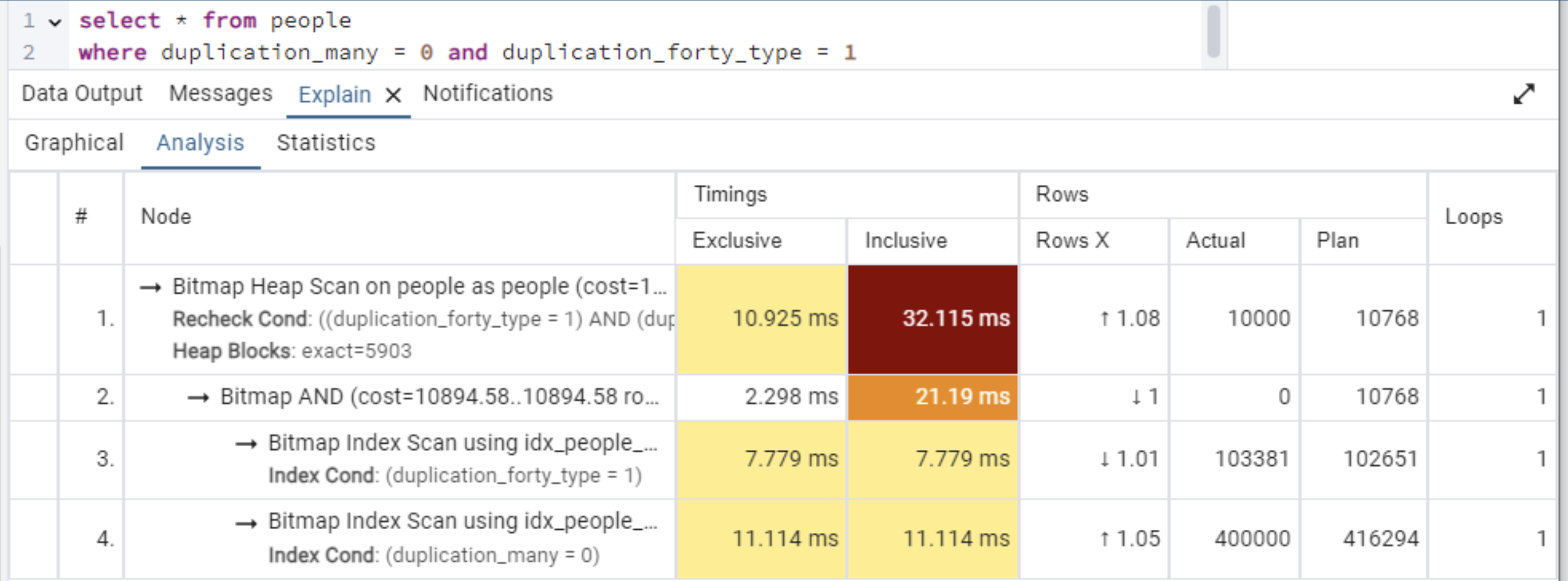Open the Statistics sub-tab
Screen dimensions: 1568x581
point(326,143)
